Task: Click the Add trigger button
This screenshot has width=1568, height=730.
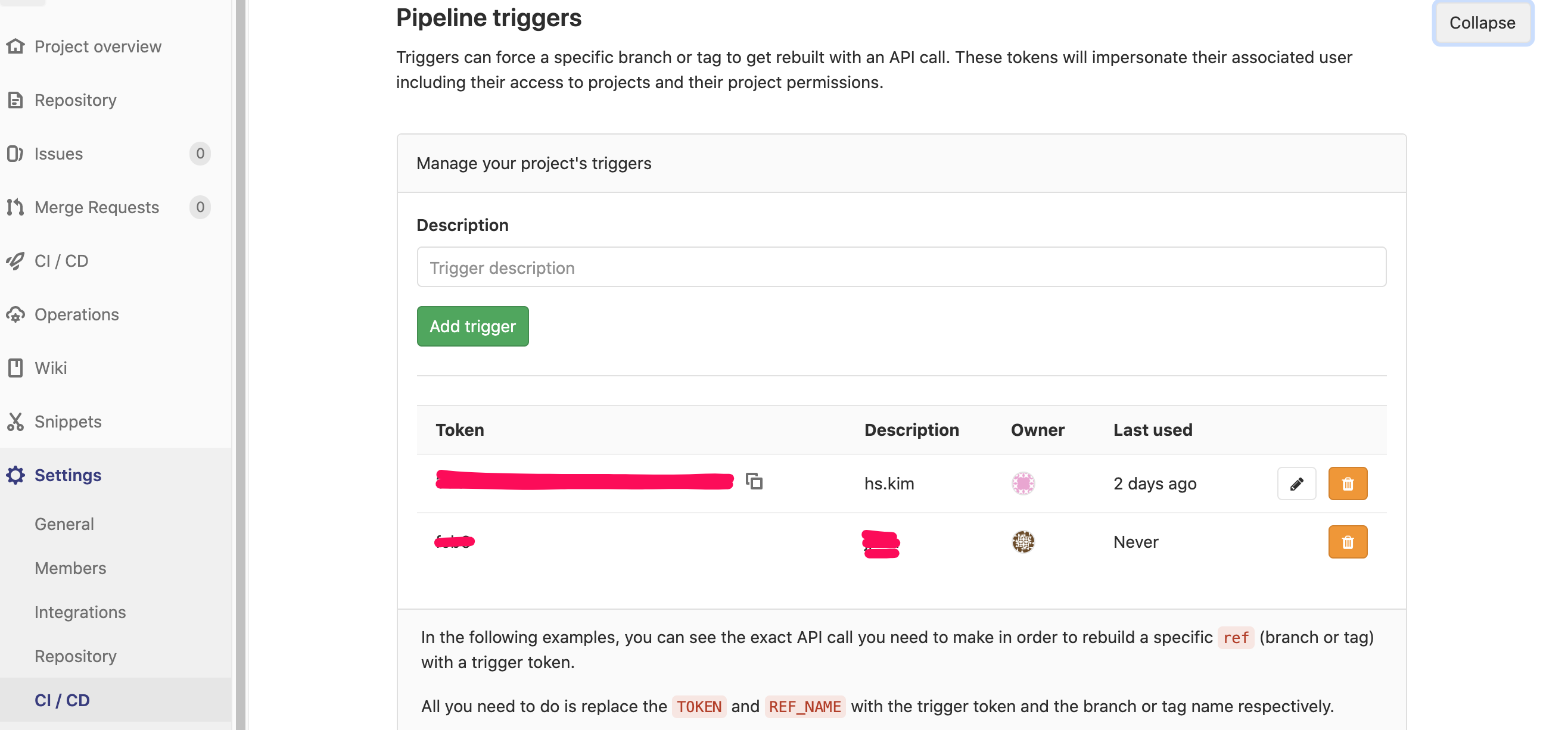Action: [472, 327]
